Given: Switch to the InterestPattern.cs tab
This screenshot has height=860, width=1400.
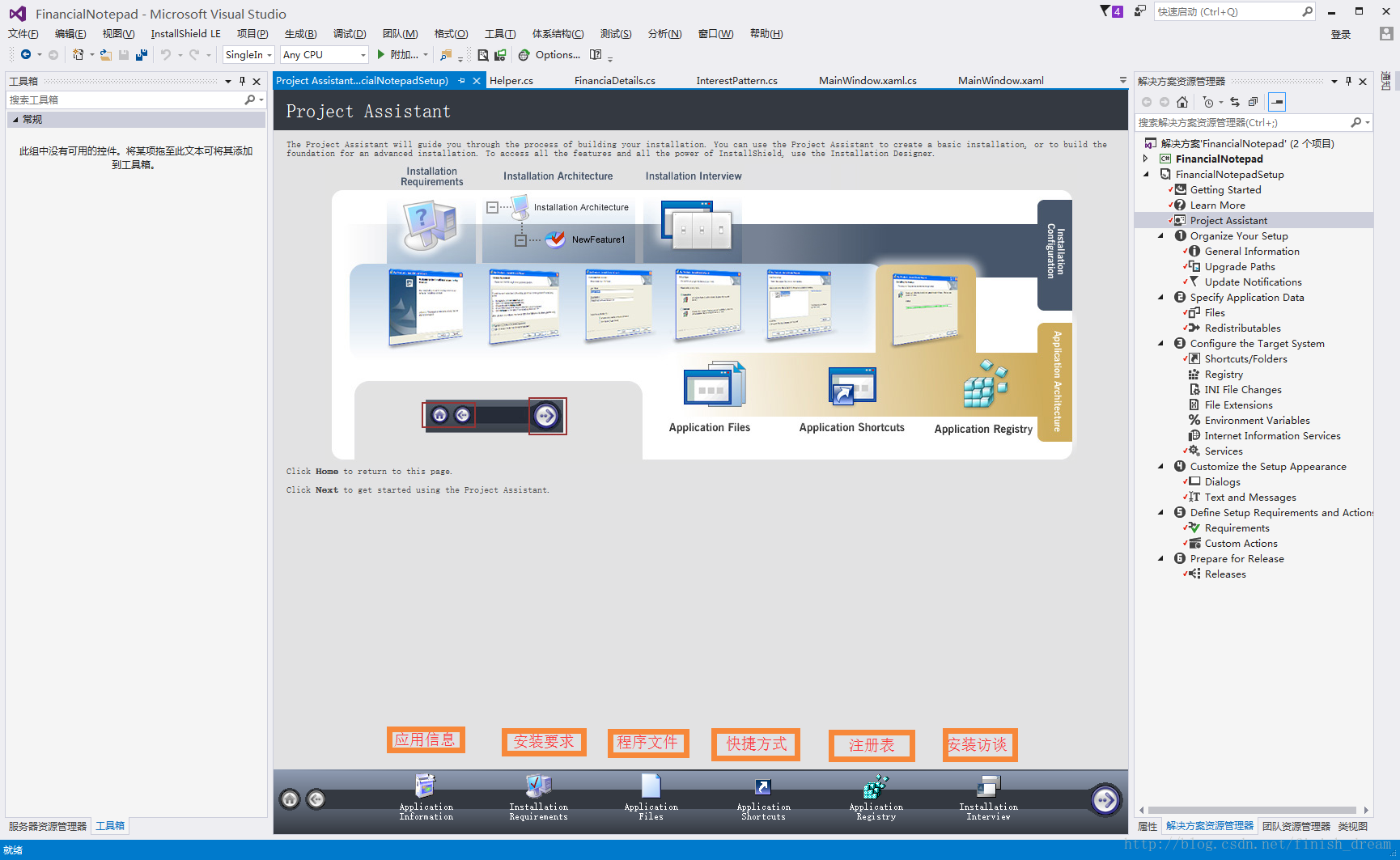Looking at the screenshot, I should click(736, 81).
